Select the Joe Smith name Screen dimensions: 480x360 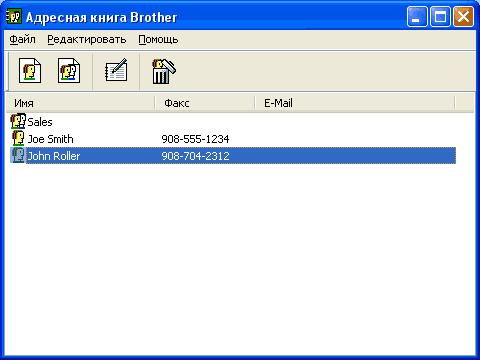coord(50,139)
